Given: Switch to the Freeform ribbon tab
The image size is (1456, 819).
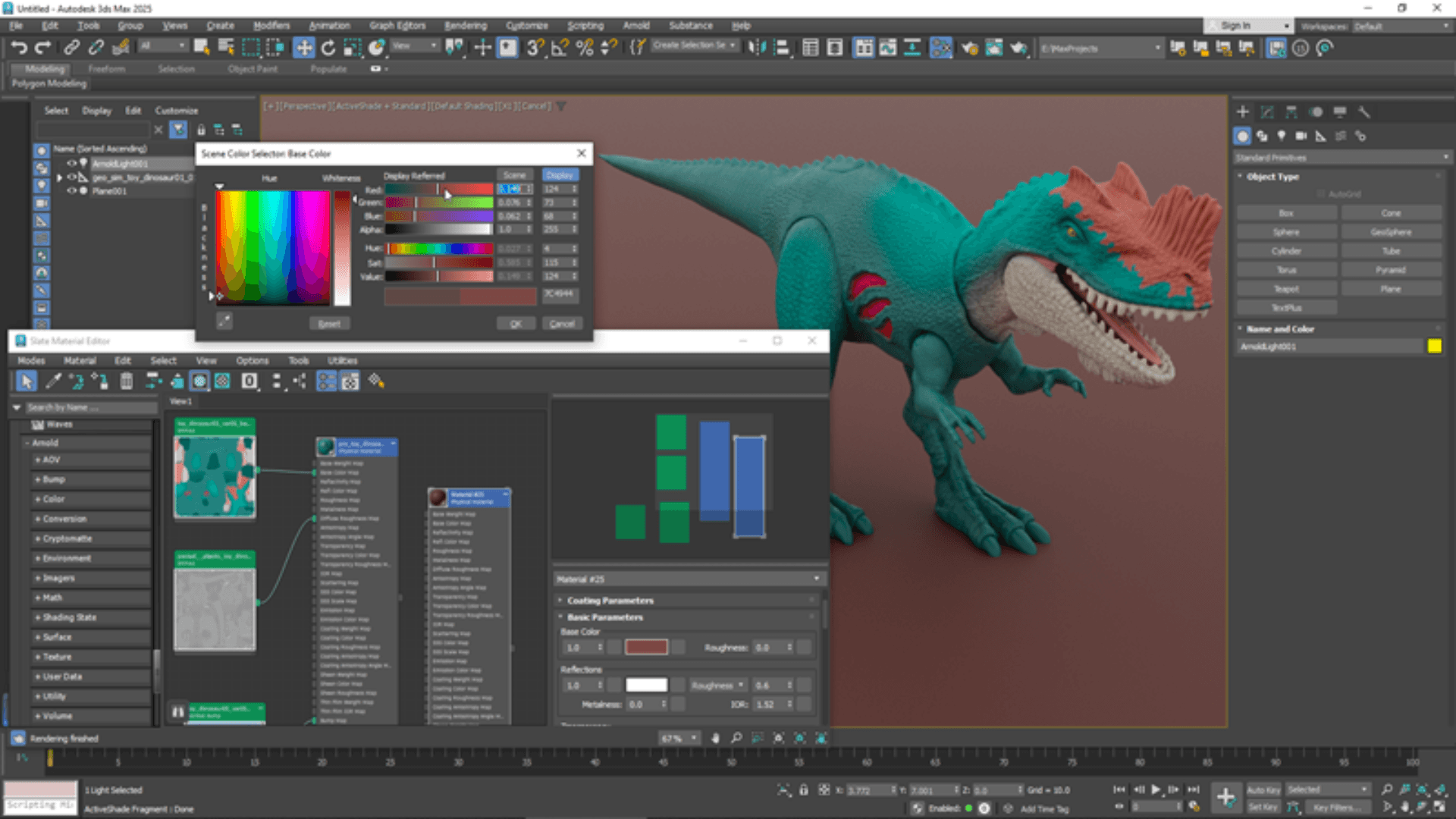Looking at the screenshot, I should [x=106, y=68].
